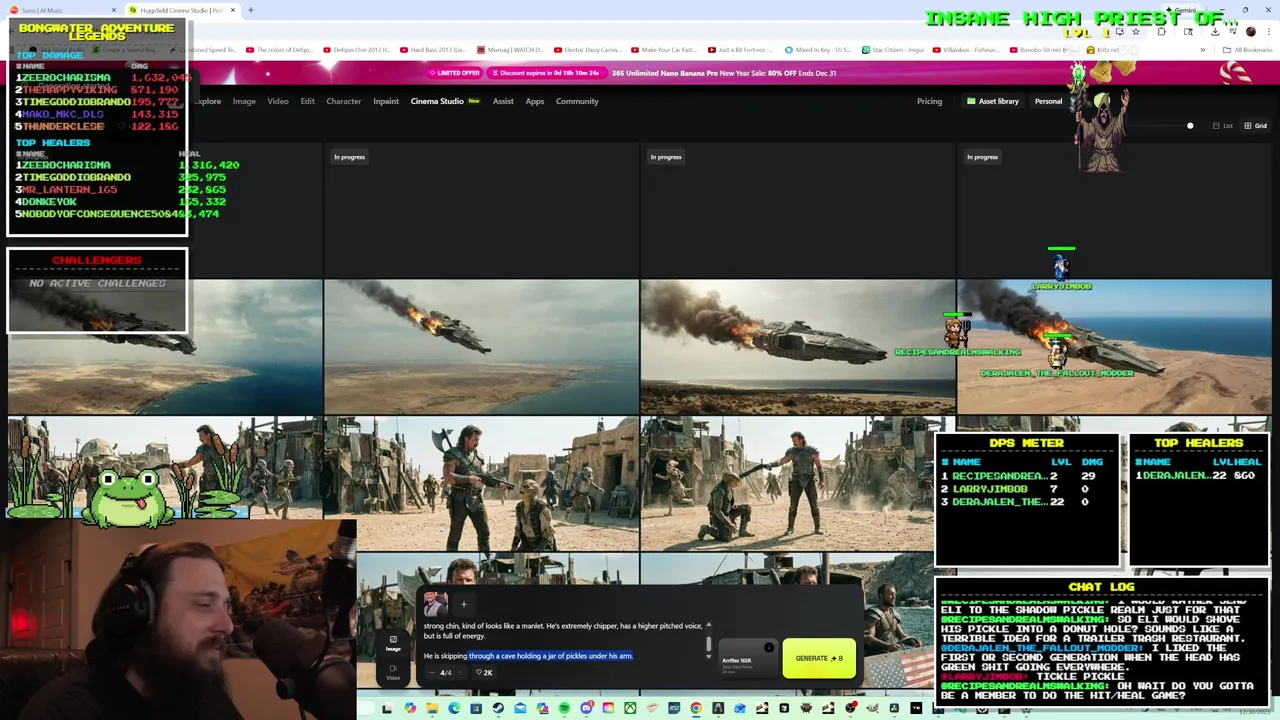Open the Assist menu item
The image size is (1280, 720).
click(503, 101)
